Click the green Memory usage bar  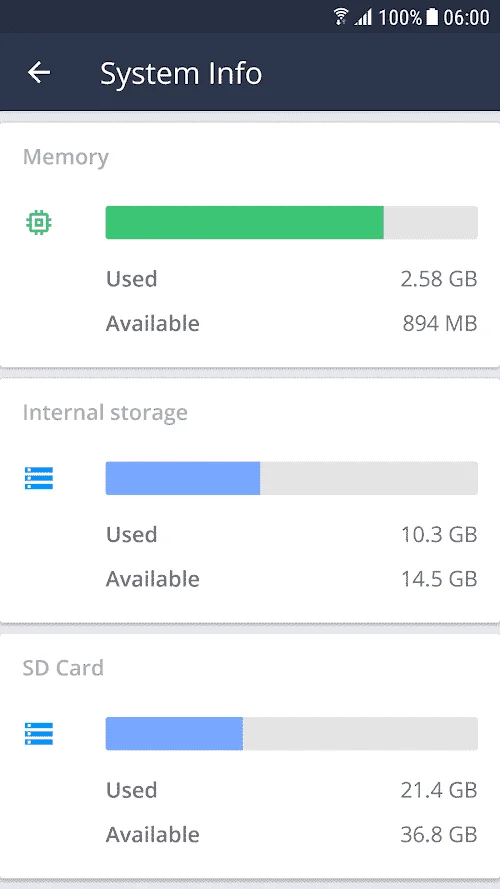click(x=291, y=222)
